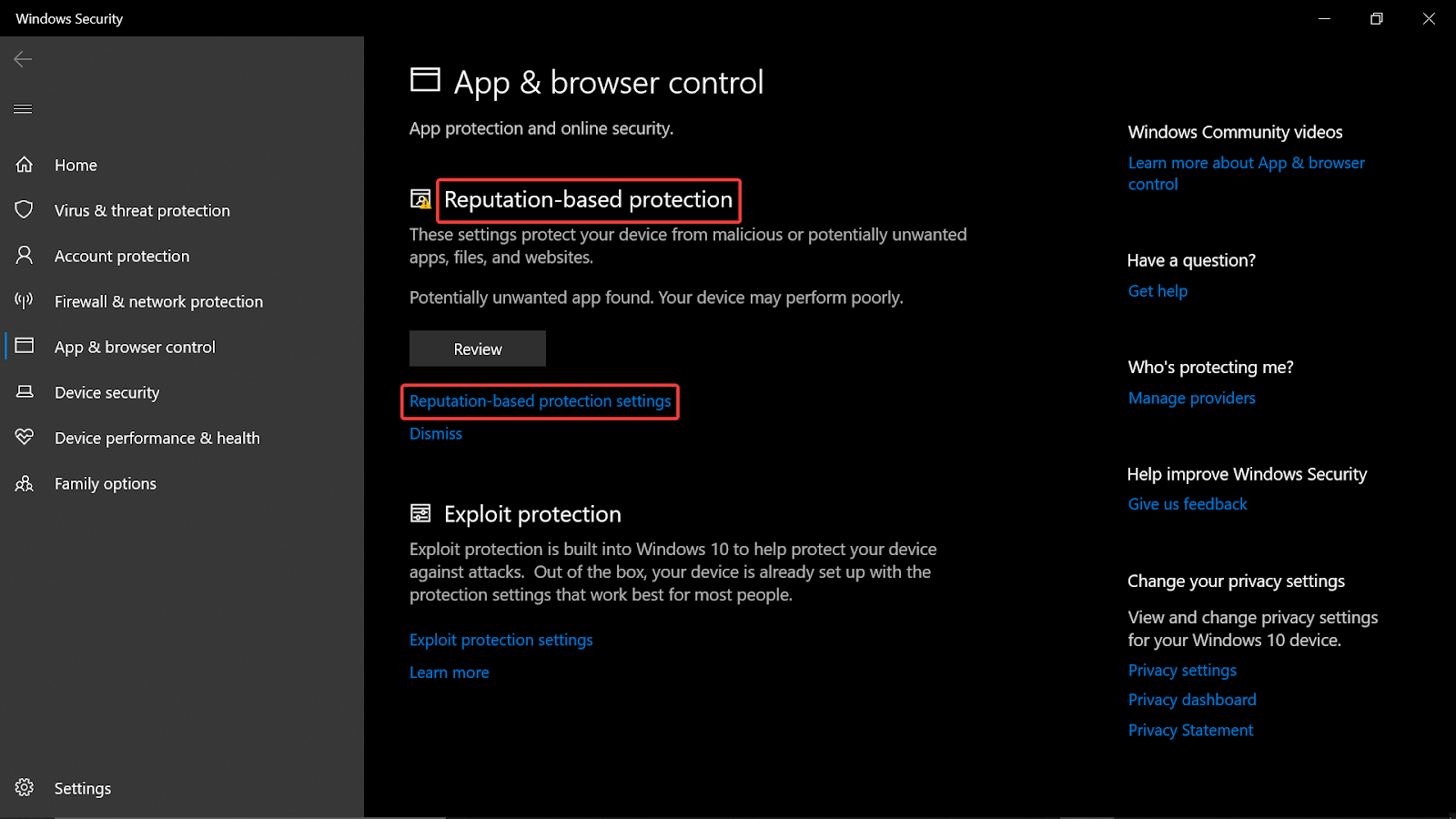Click Learn more under Exploit protection
Screen dimensions: 1456x819
pos(449,672)
